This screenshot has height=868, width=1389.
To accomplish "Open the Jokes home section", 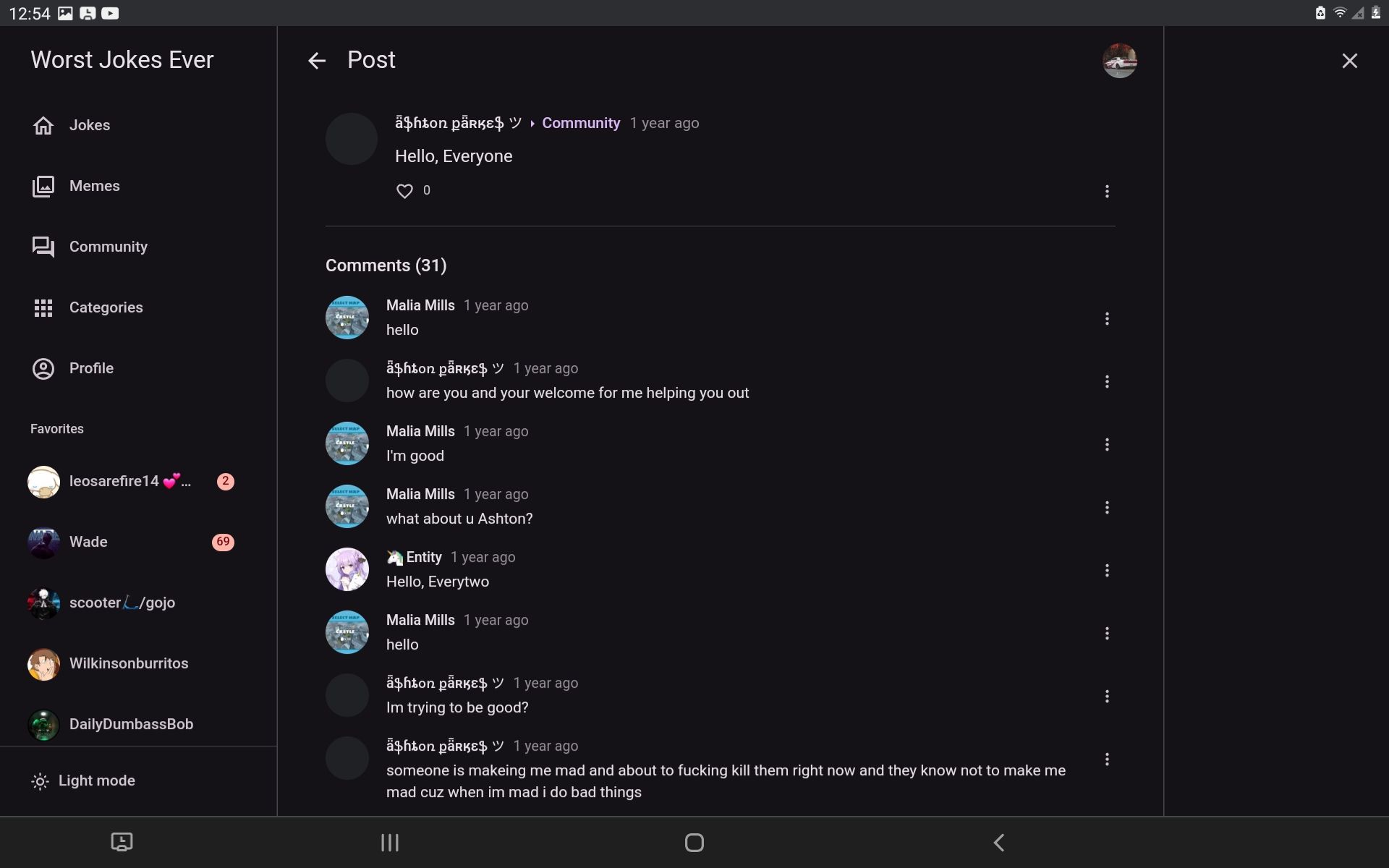I will pyautogui.click(x=43, y=125).
